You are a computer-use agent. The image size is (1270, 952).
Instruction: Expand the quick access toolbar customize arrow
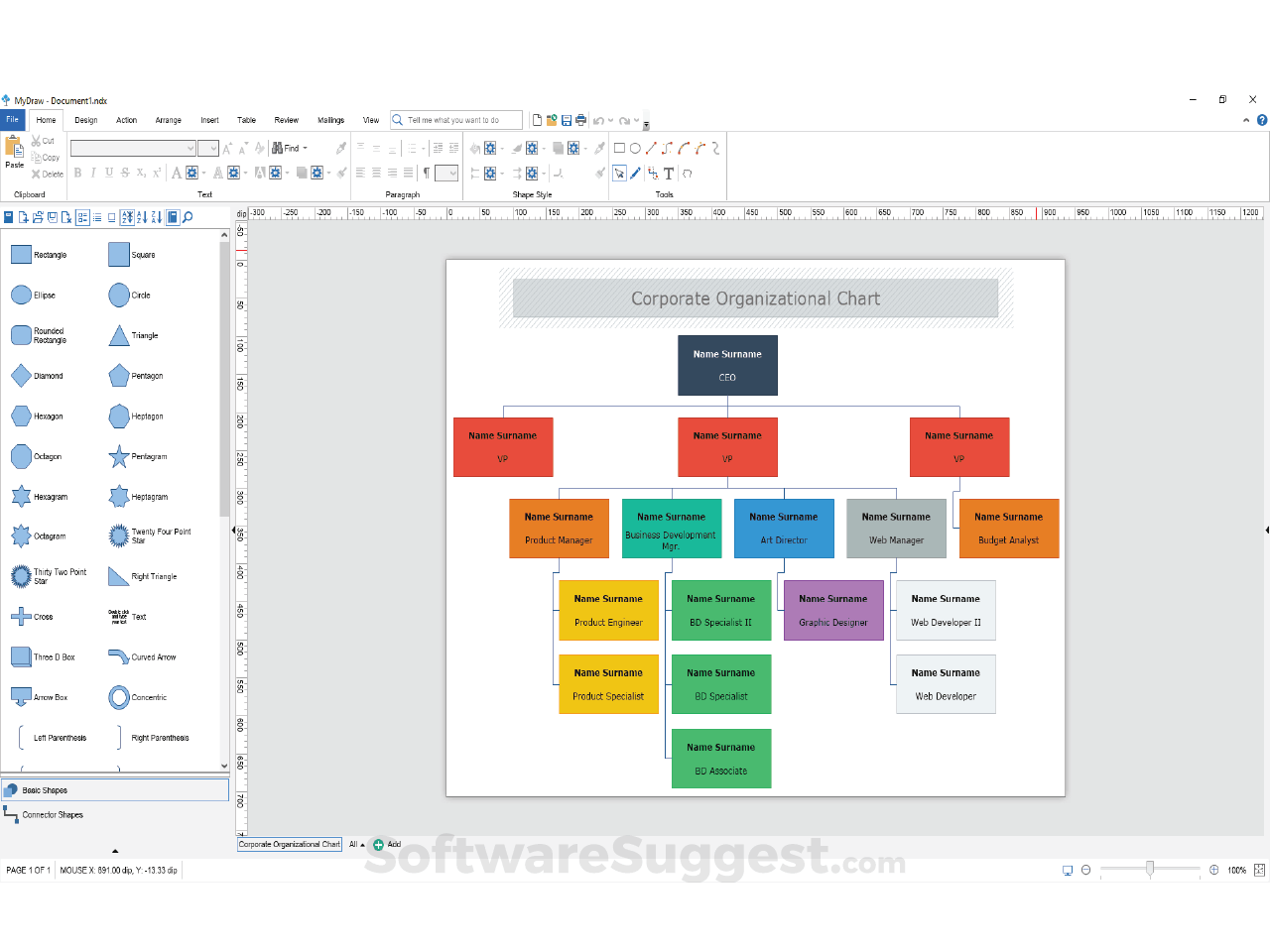(646, 125)
